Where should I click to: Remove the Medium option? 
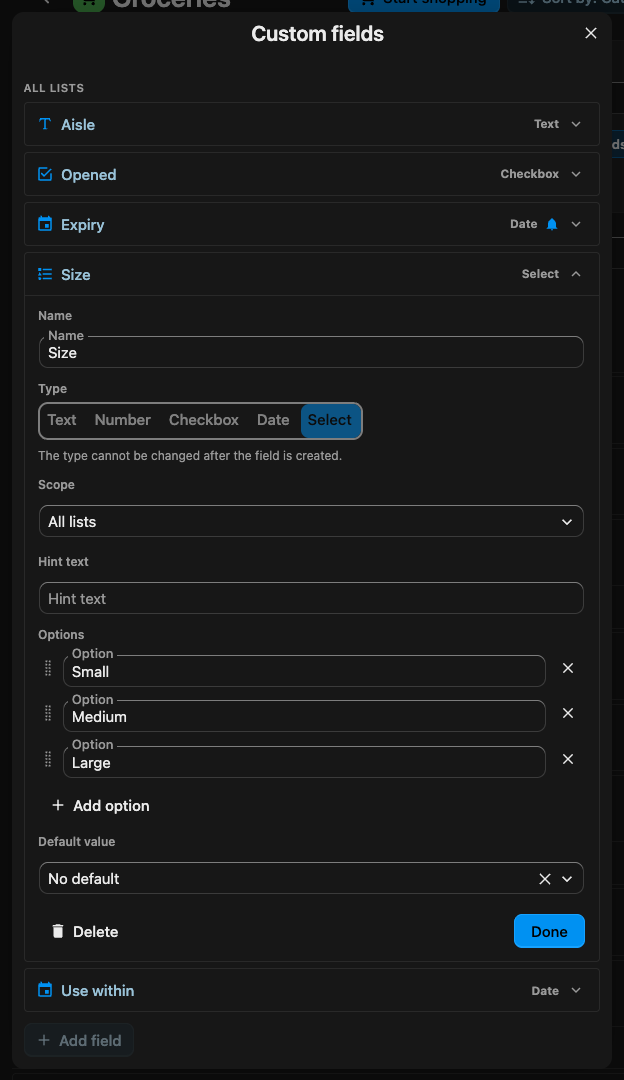(x=568, y=713)
